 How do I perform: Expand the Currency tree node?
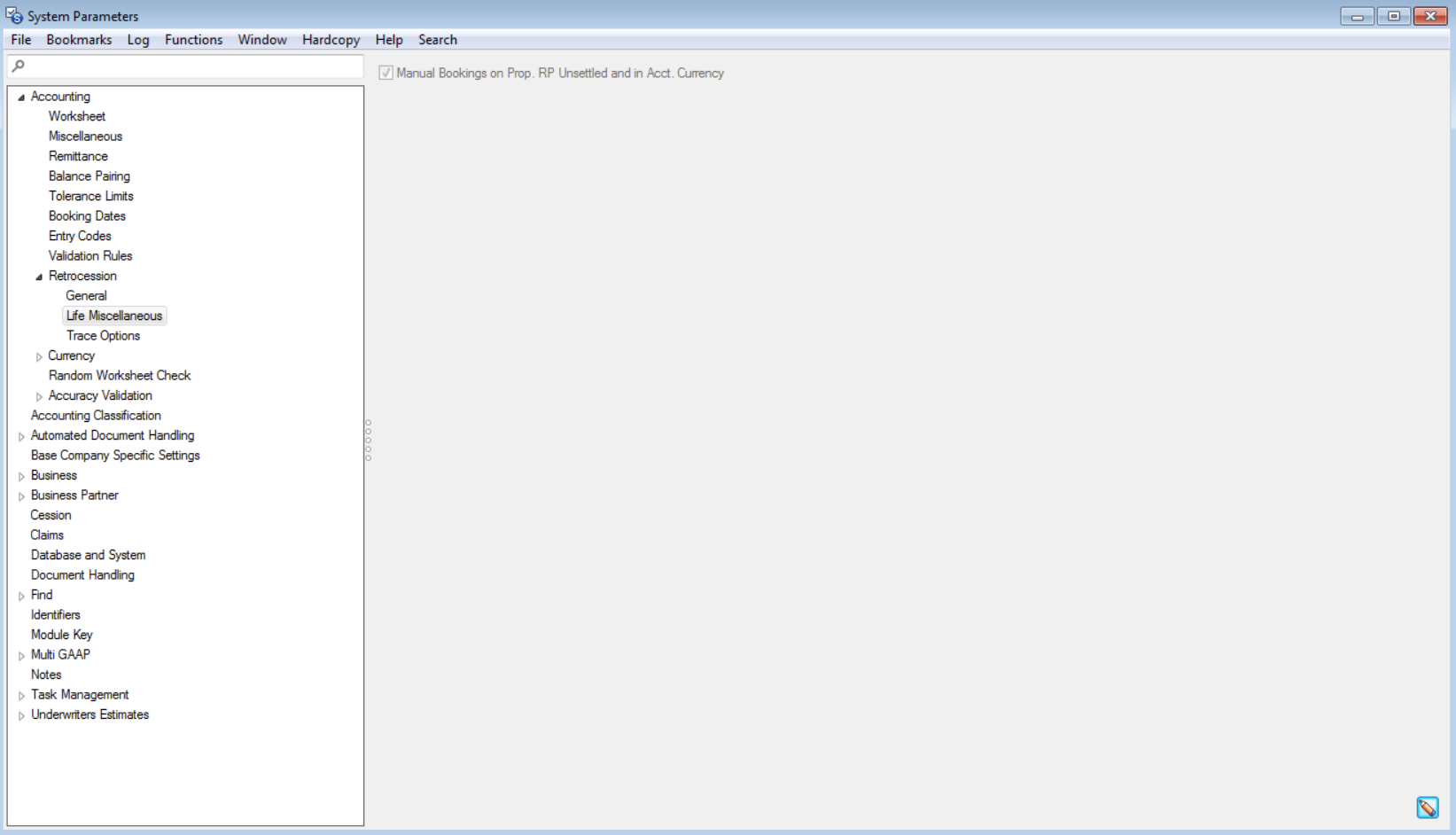pos(39,356)
